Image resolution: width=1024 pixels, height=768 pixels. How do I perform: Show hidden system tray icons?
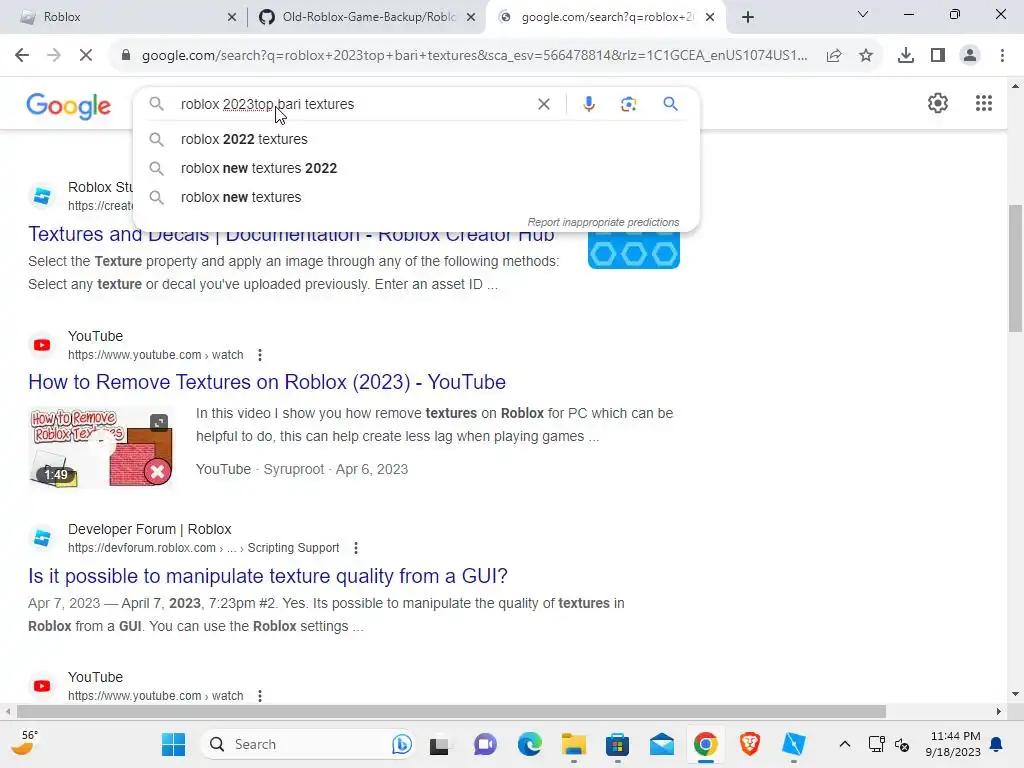pyautogui.click(x=844, y=744)
